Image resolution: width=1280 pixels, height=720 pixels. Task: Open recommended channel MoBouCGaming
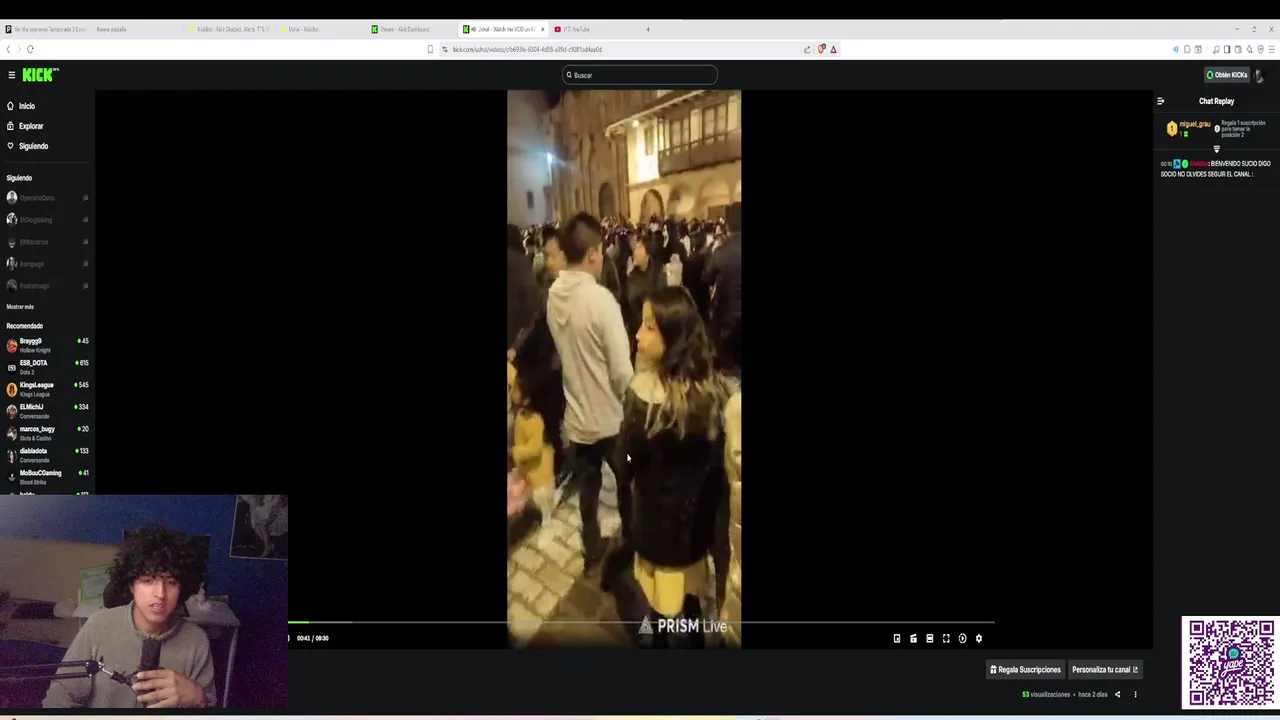47,477
